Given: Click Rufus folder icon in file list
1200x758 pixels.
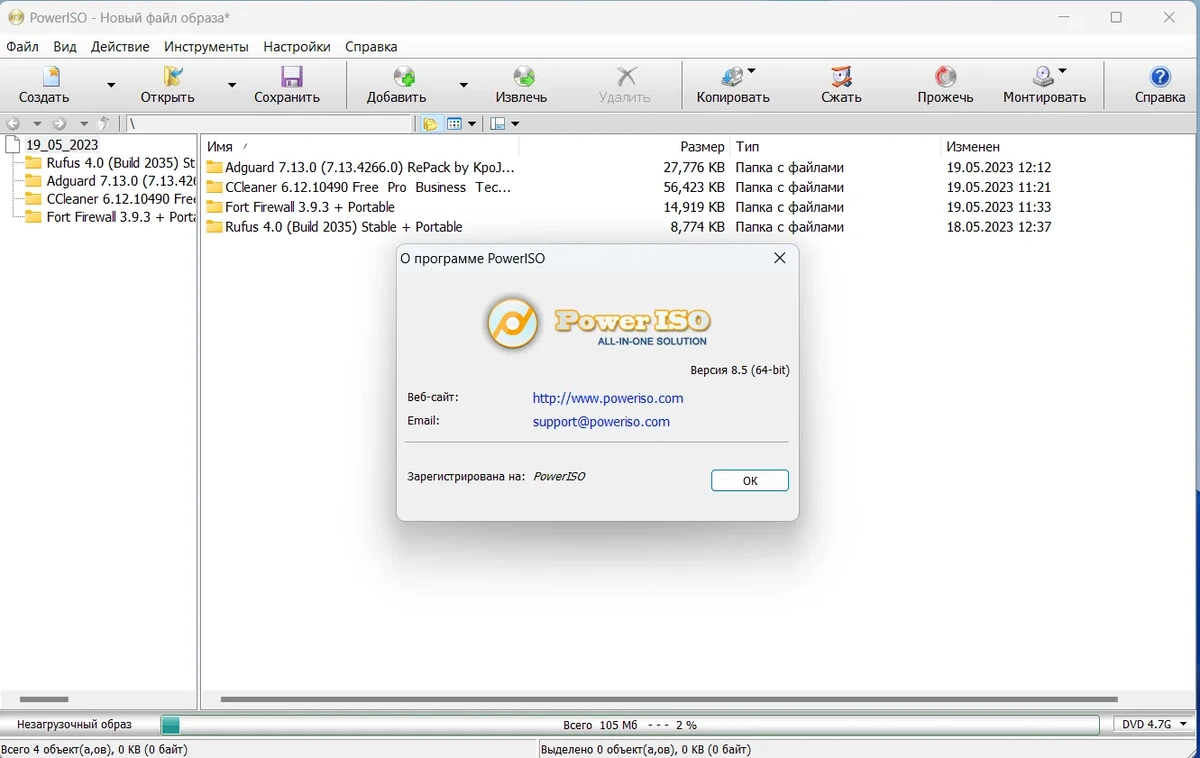Looking at the screenshot, I should click(x=214, y=228).
